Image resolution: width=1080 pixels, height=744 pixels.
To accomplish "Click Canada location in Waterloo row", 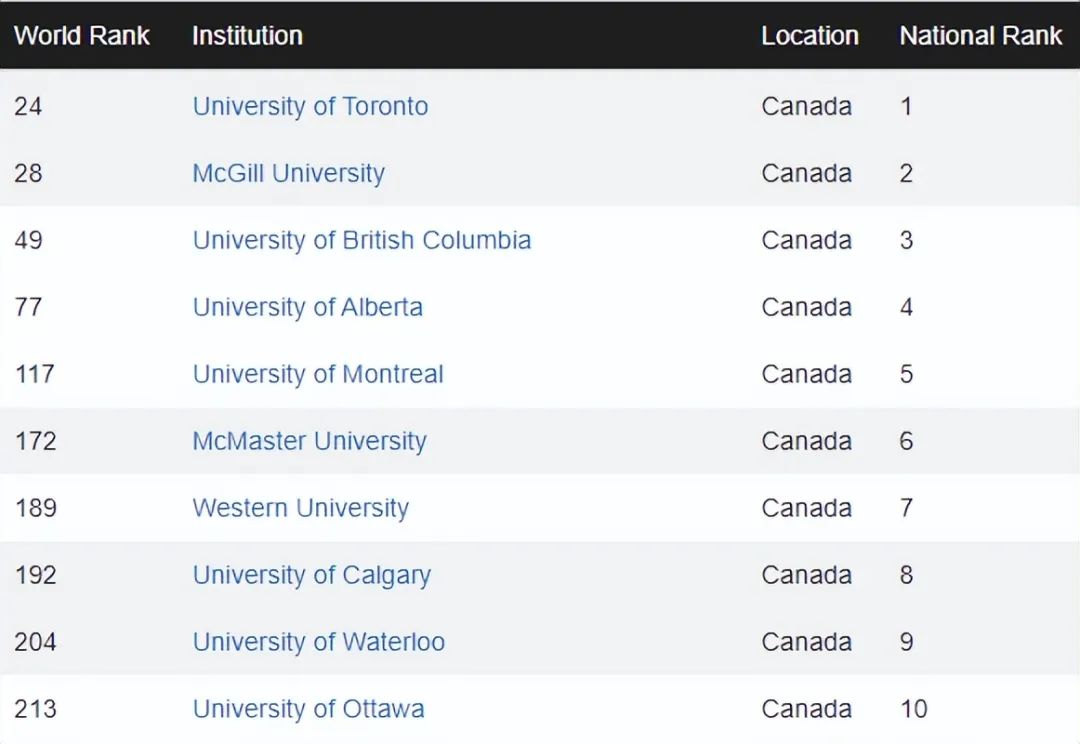I will (x=806, y=642).
